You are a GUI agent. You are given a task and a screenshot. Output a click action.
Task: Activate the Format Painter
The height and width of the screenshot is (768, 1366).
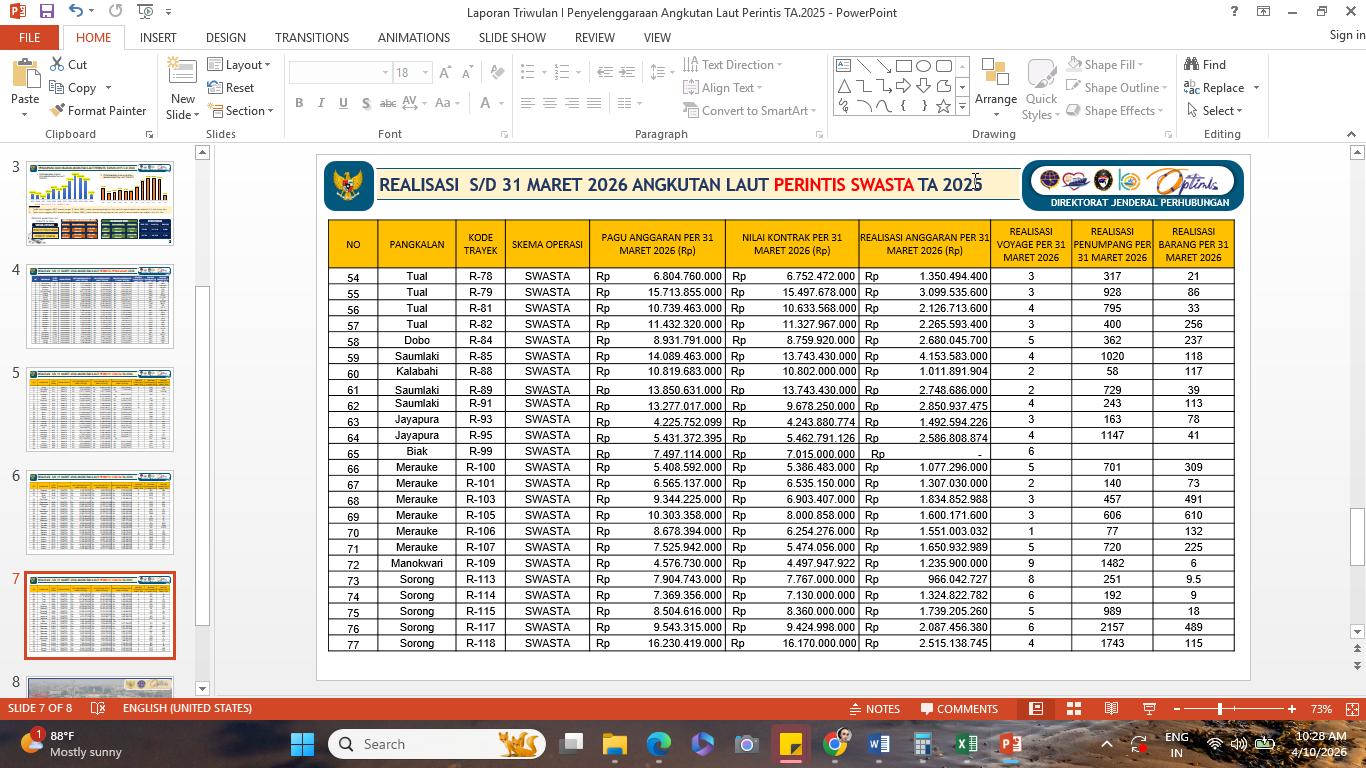tap(98, 110)
